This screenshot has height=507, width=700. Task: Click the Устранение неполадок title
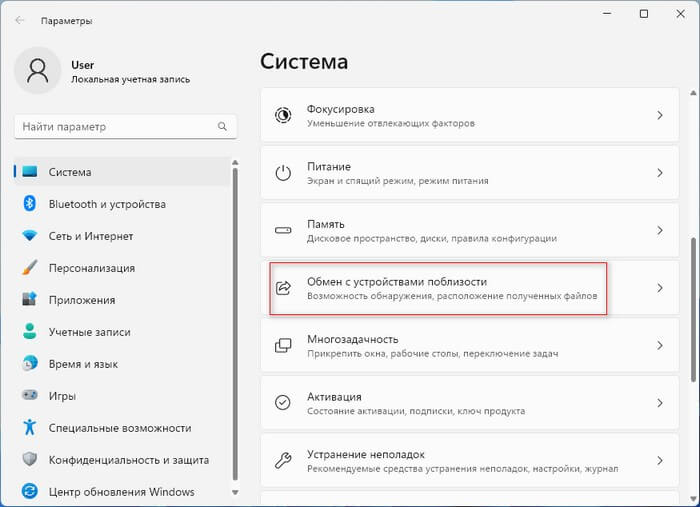point(366,454)
